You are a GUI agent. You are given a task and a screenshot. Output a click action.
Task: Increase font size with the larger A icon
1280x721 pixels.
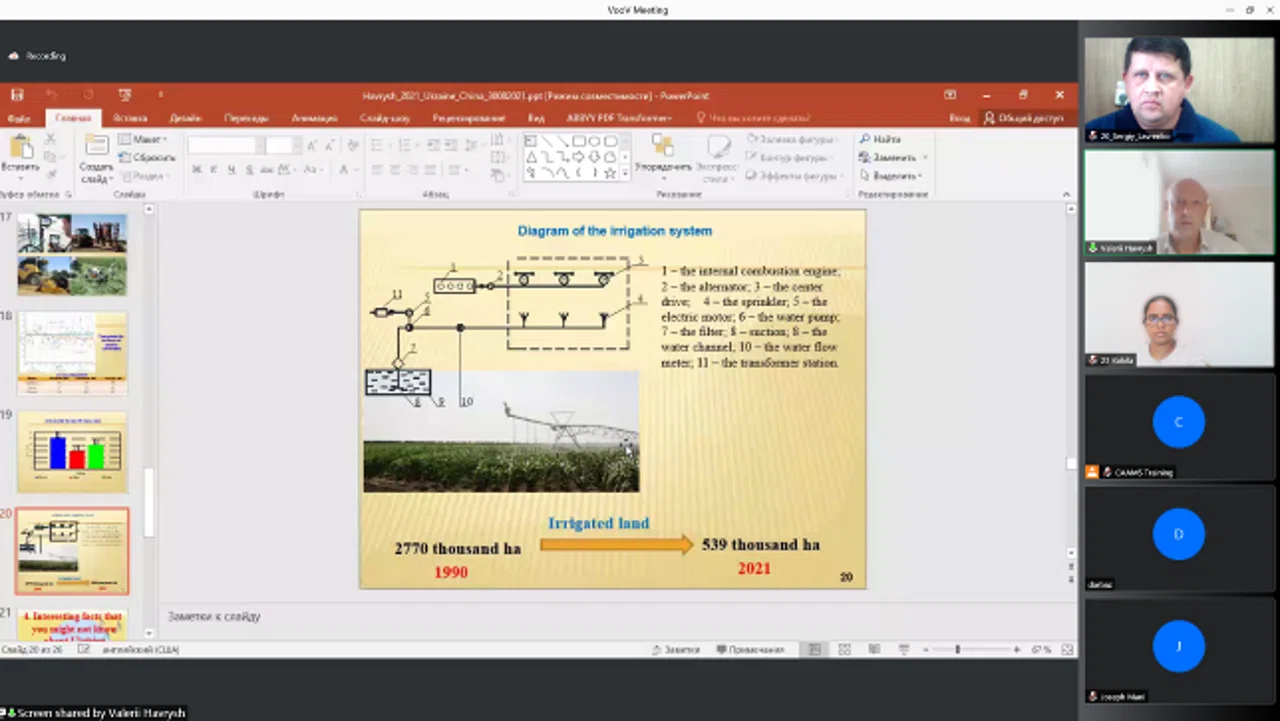tap(313, 145)
